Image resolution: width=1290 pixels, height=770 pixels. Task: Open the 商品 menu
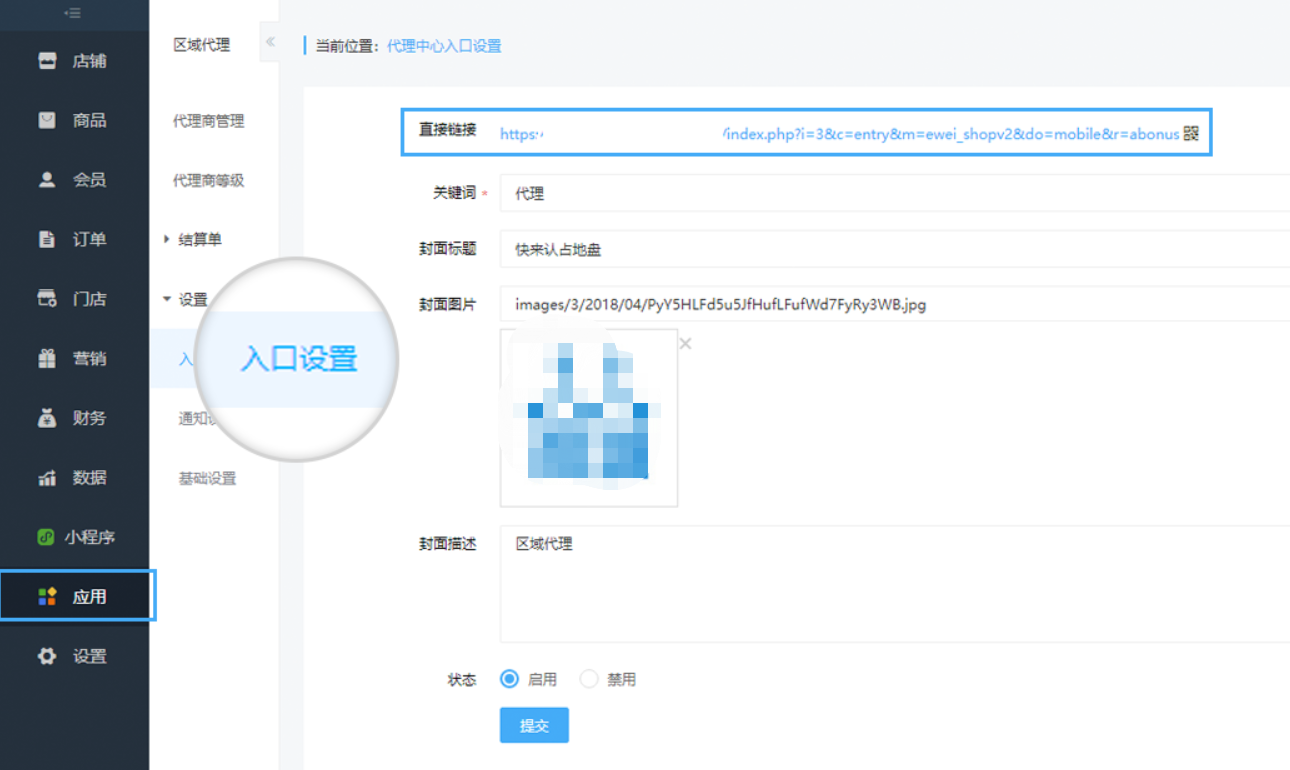point(89,120)
